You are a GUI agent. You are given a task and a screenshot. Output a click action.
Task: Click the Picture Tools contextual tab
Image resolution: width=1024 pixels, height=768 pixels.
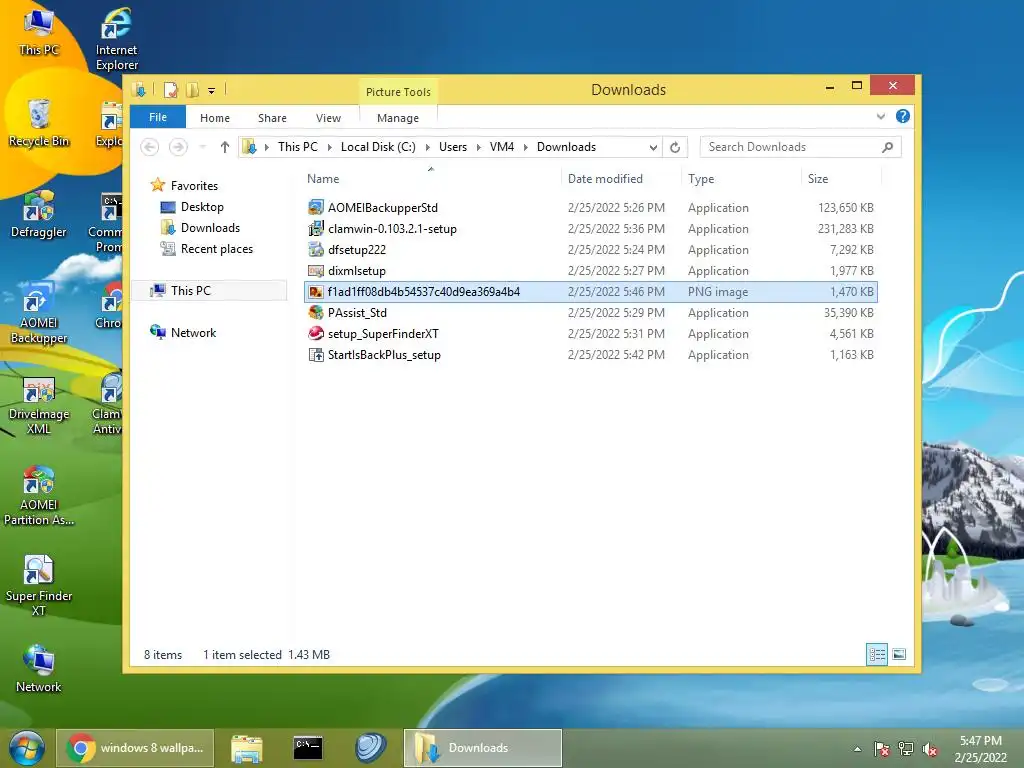click(x=398, y=91)
